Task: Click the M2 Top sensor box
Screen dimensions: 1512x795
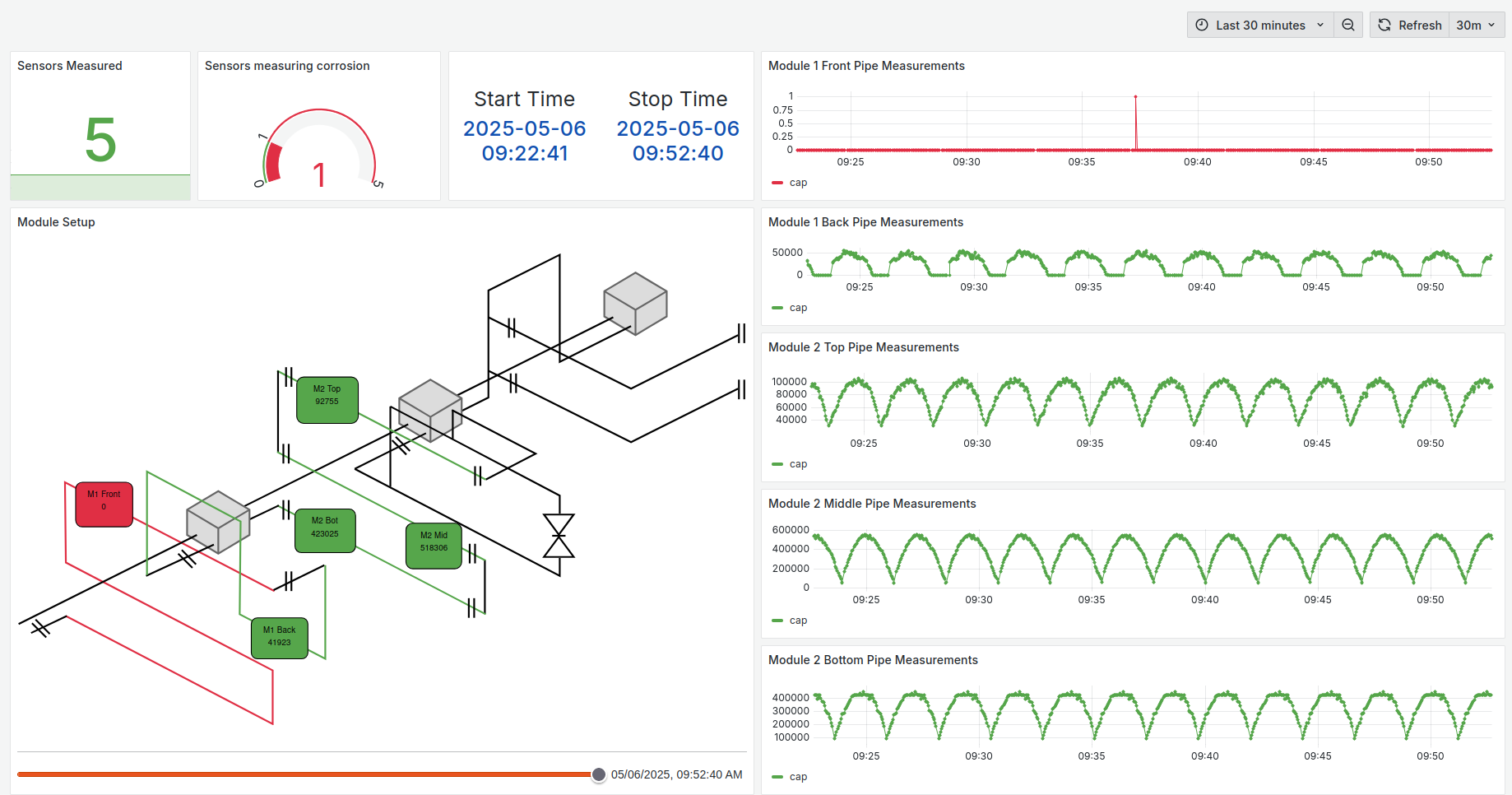Action: 327,400
